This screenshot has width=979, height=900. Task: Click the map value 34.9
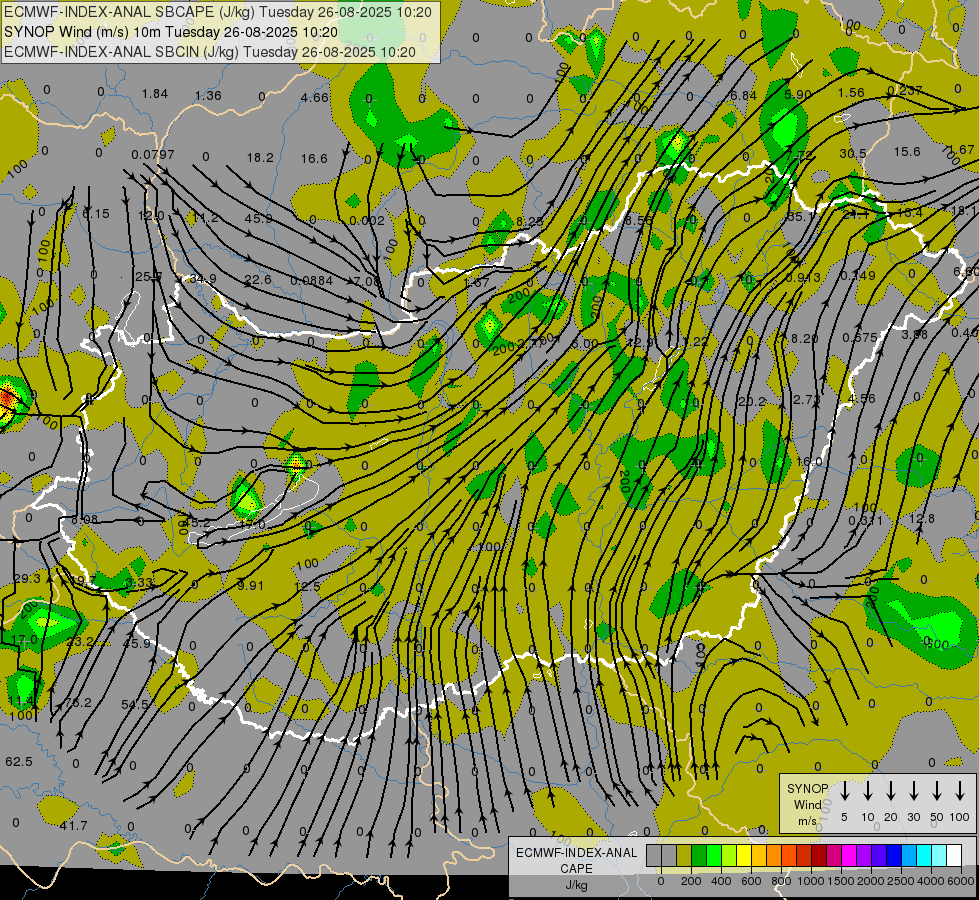203,278
